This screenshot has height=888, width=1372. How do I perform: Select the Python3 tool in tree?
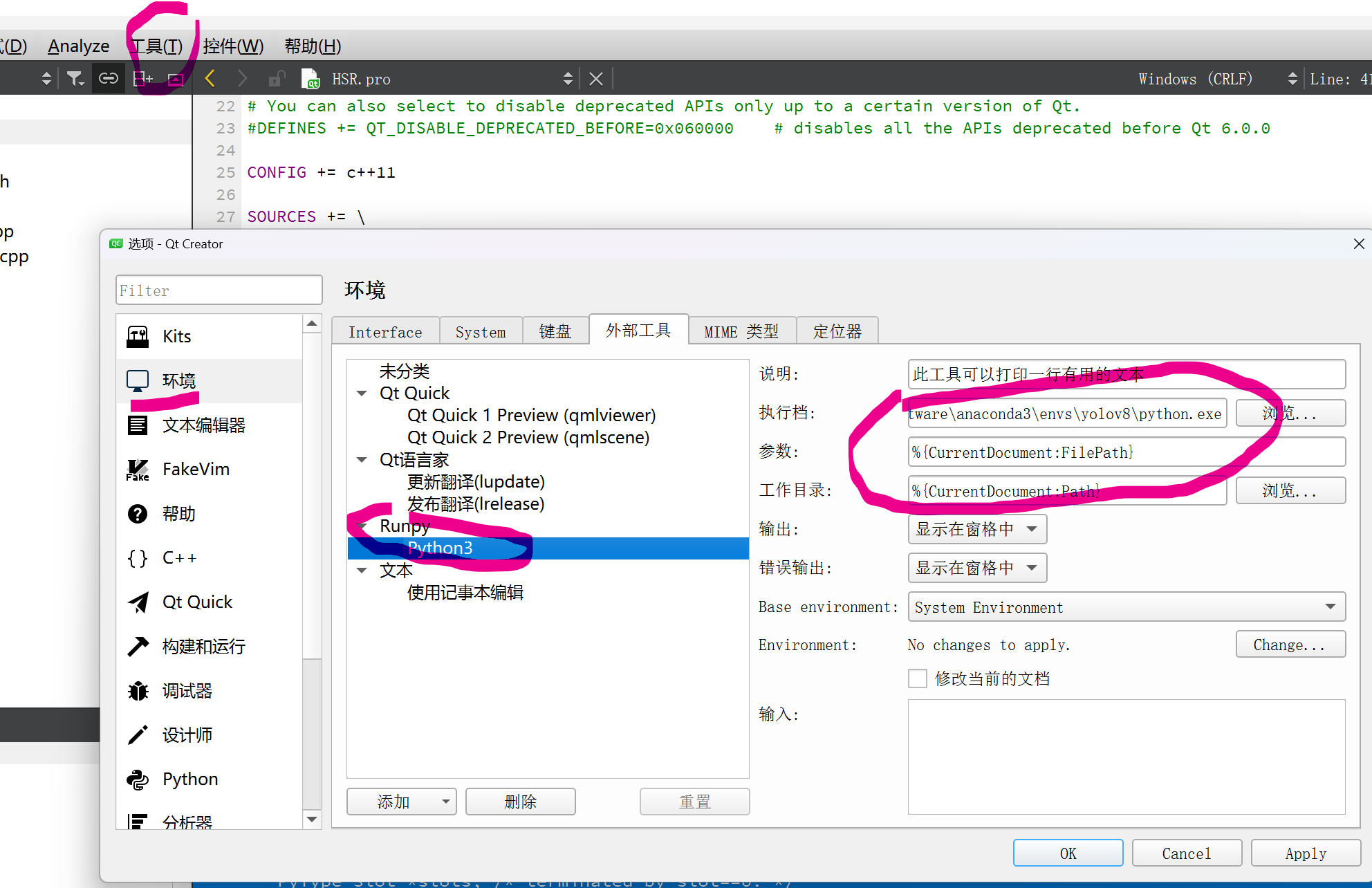548,548
